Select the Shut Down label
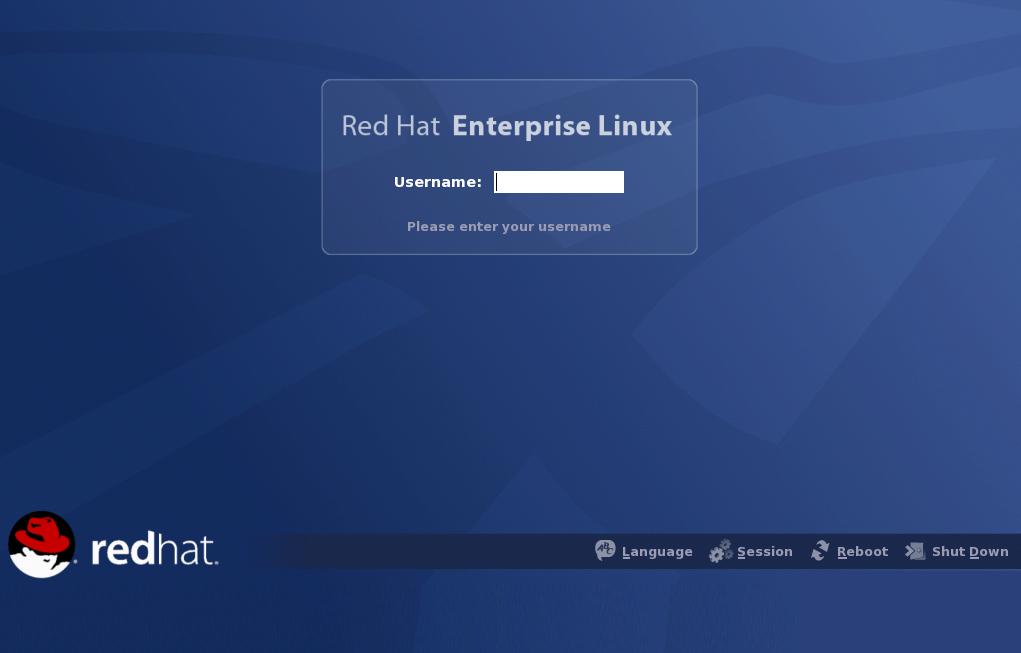The width and height of the screenshot is (1021, 653). coord(970,551)
